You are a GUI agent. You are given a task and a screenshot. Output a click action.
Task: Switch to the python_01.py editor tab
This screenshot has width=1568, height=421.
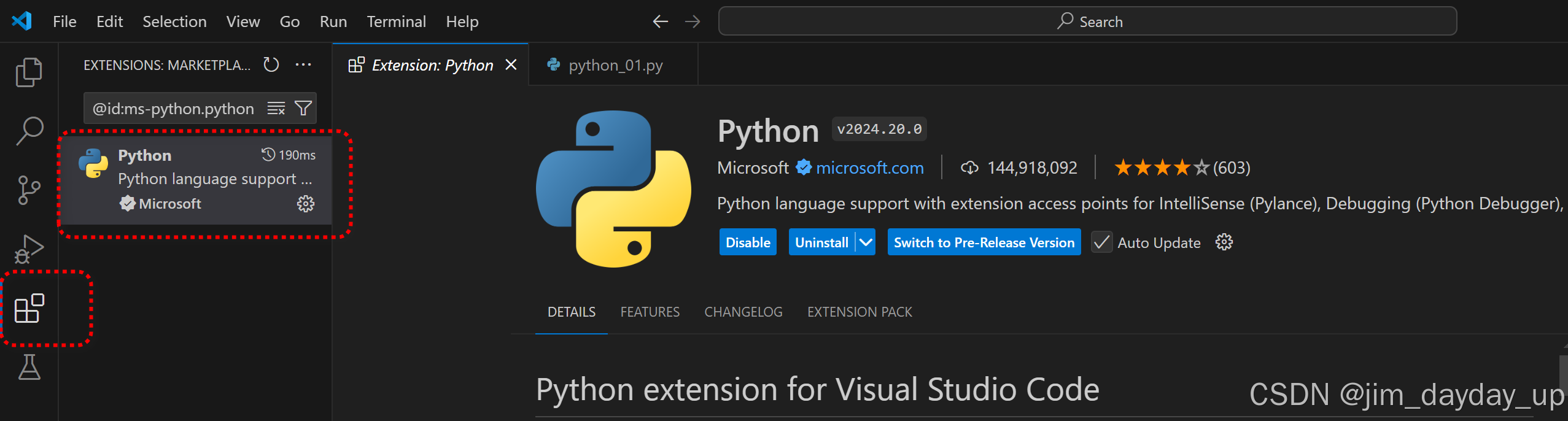[x=615, y=65]
